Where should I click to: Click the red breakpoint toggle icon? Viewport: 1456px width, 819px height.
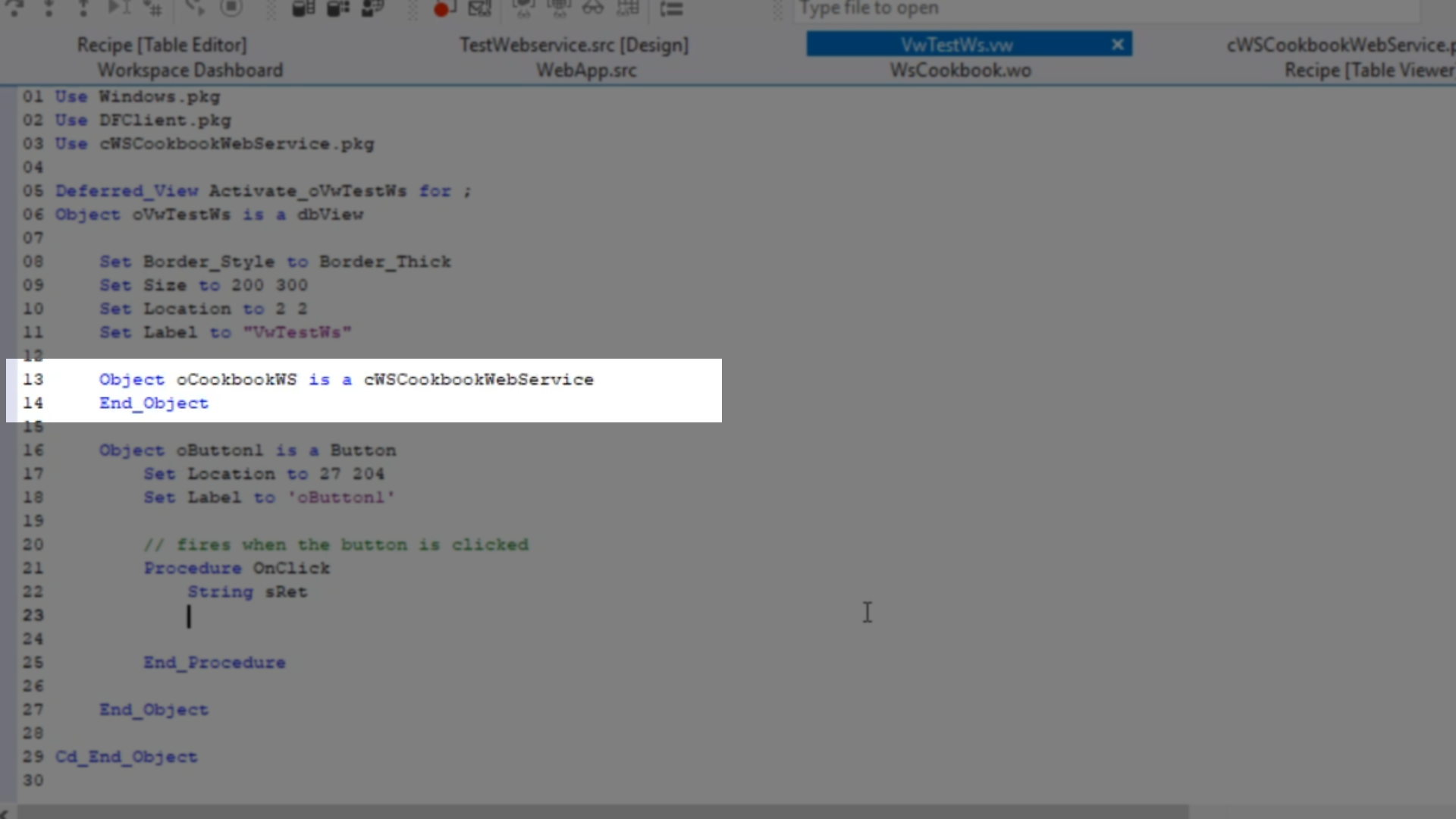coord(443,8)
